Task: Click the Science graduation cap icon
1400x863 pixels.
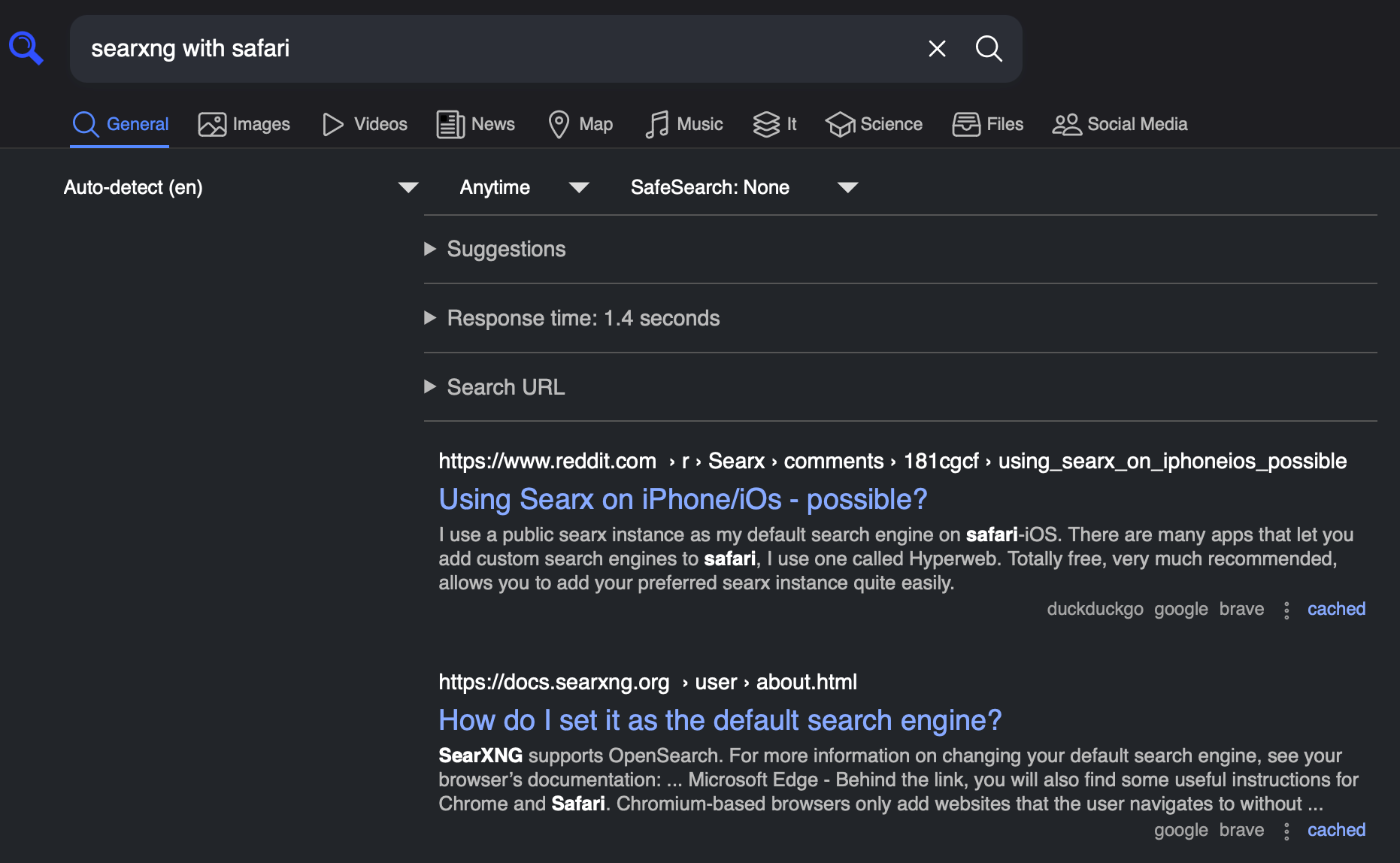Action: 840,124
